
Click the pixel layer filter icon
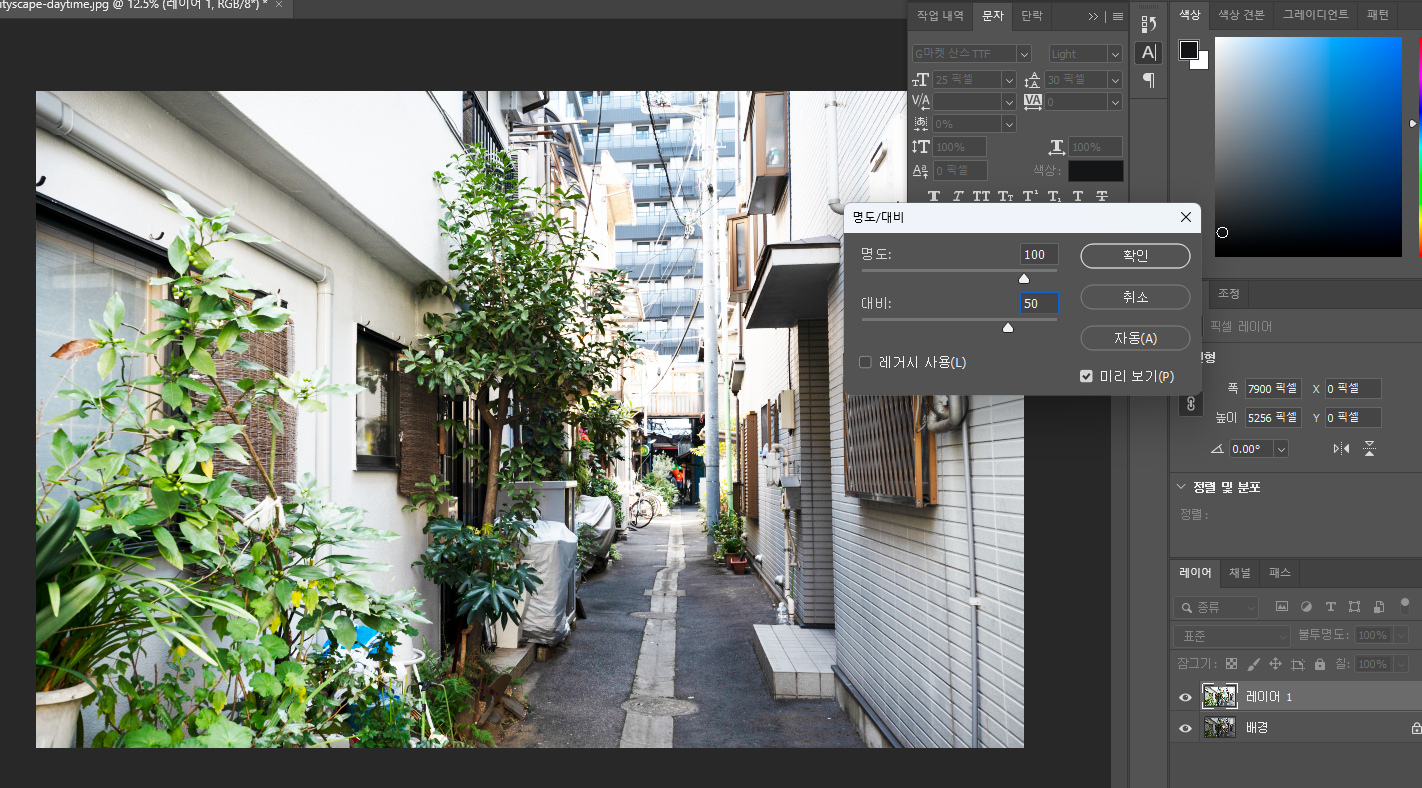[1282, 606]
